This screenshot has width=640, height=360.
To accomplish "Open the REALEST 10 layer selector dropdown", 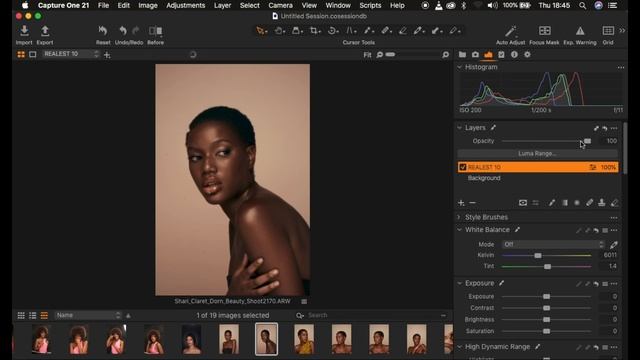I will [x=71, y=54].
